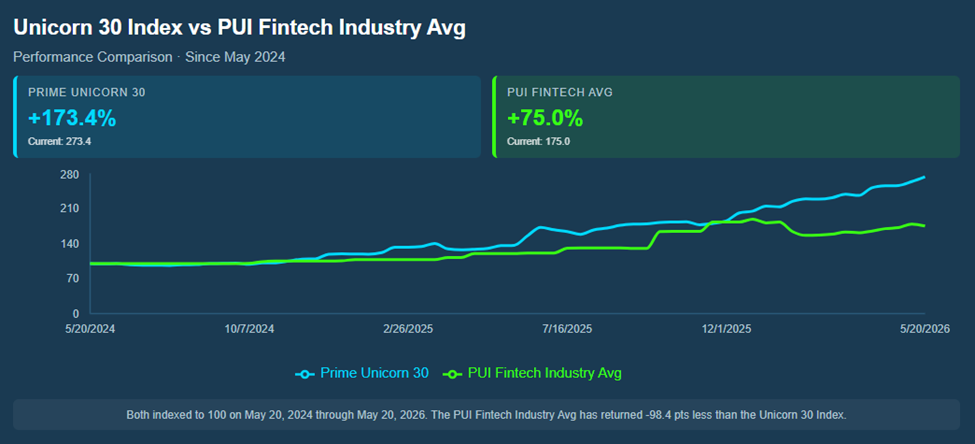This screenshot has height=444, width=975.
Task: Click the 280 y-axis tick label
Action: click(x=72, y=175)
